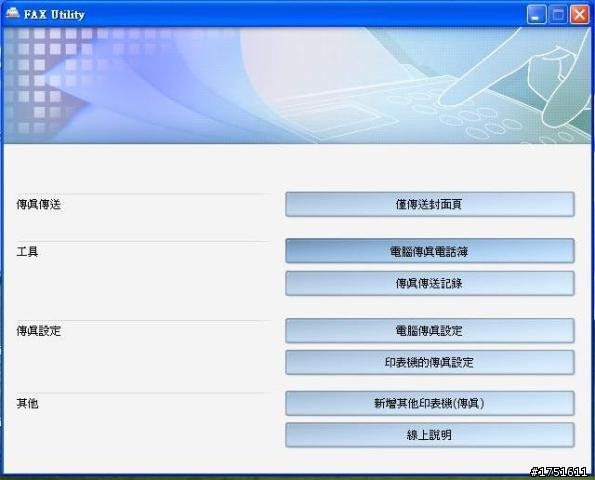The image size is (595, 480).
Task: Select 新增其他印表機(傳真) button
Action: 430,403
